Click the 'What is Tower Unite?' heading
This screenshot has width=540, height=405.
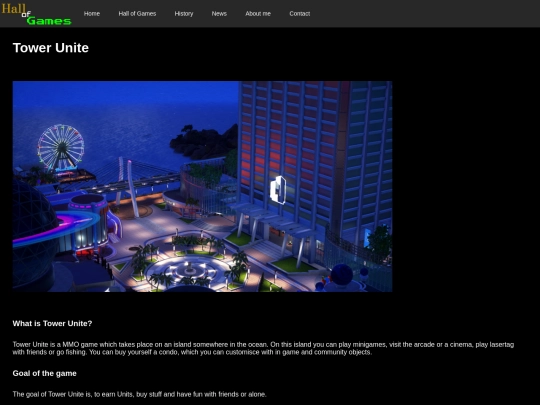(x=52, y=323)
